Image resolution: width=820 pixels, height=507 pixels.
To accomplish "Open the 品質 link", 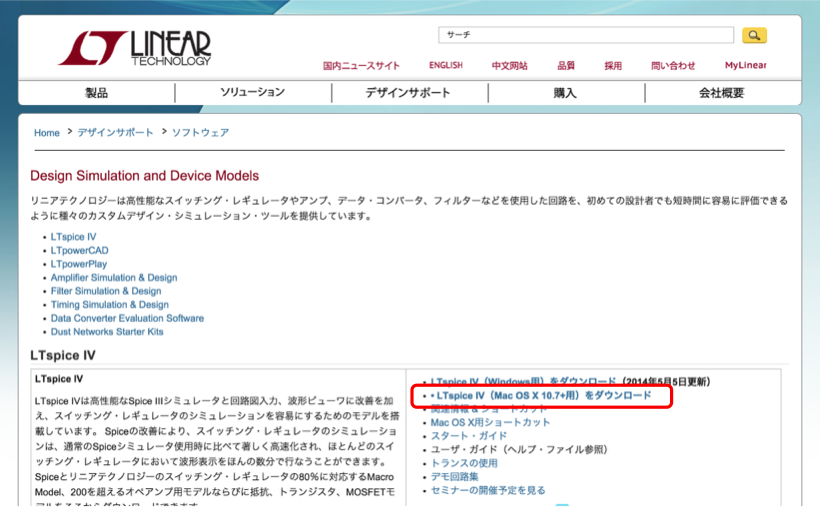I will pos(566,65).
